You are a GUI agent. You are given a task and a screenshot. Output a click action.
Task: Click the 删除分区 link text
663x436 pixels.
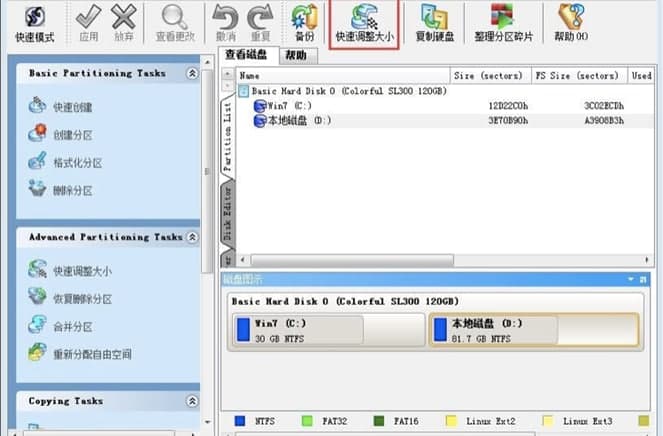(x=73, y=191)
